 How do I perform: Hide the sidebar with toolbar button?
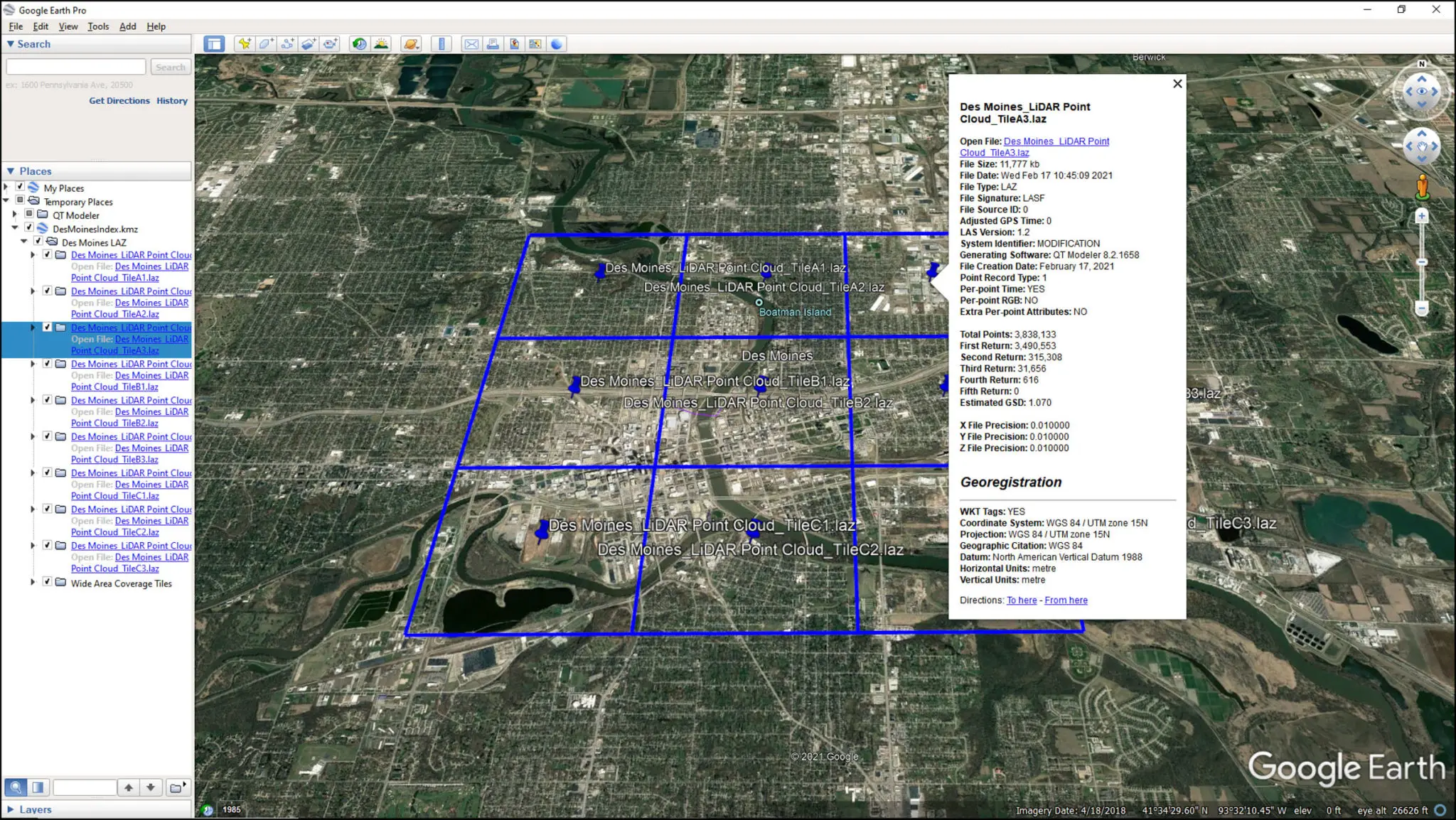pyautogui.click(x=214, y=44)
